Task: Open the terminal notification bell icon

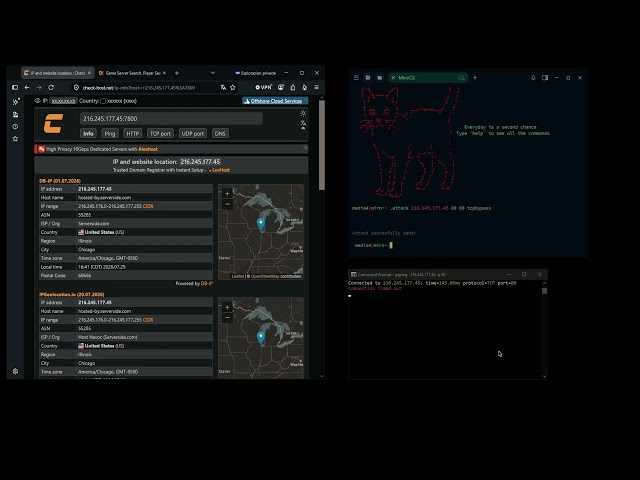Action: pos(533,78)
